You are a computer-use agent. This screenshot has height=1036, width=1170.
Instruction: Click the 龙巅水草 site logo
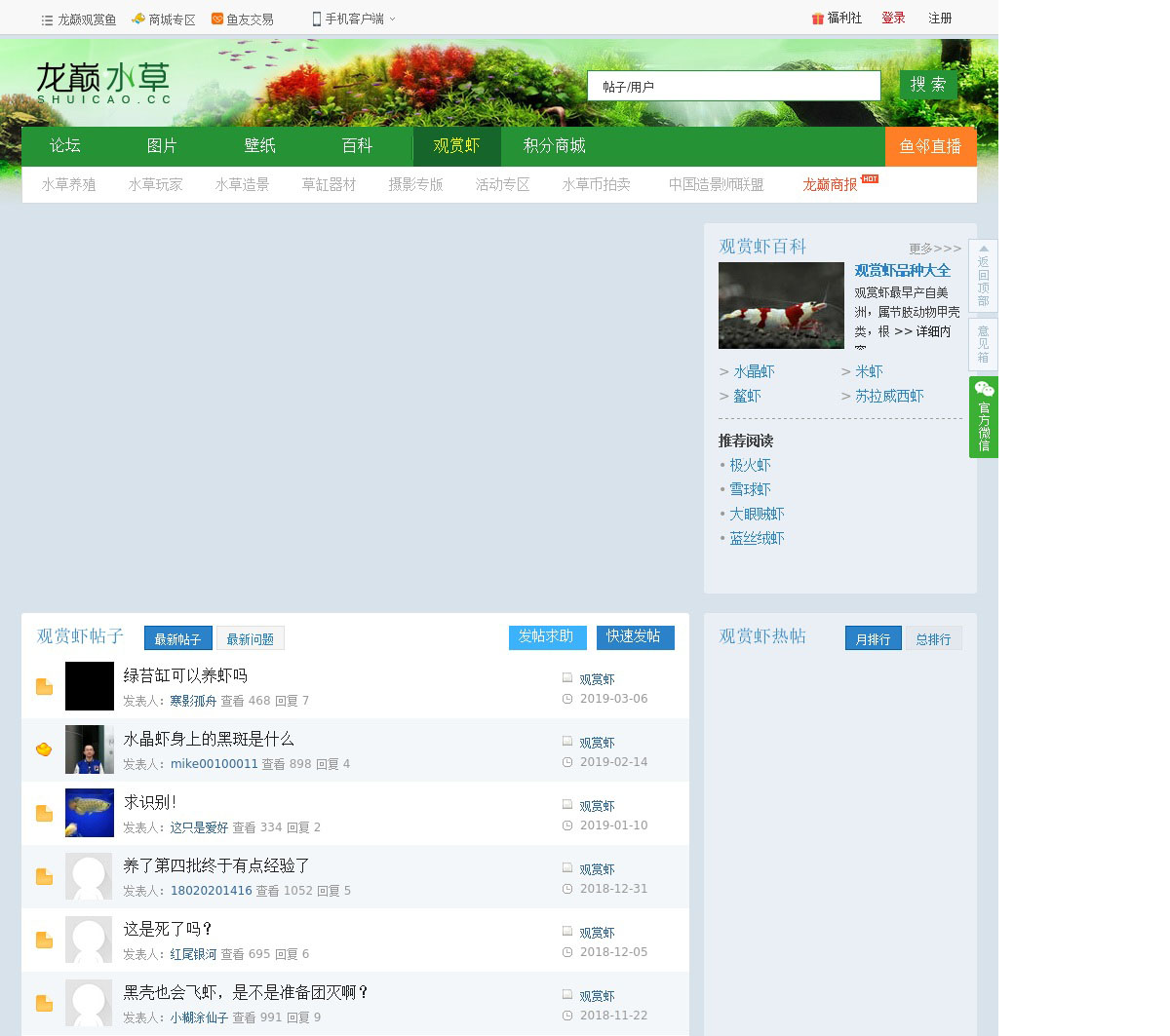103,84
